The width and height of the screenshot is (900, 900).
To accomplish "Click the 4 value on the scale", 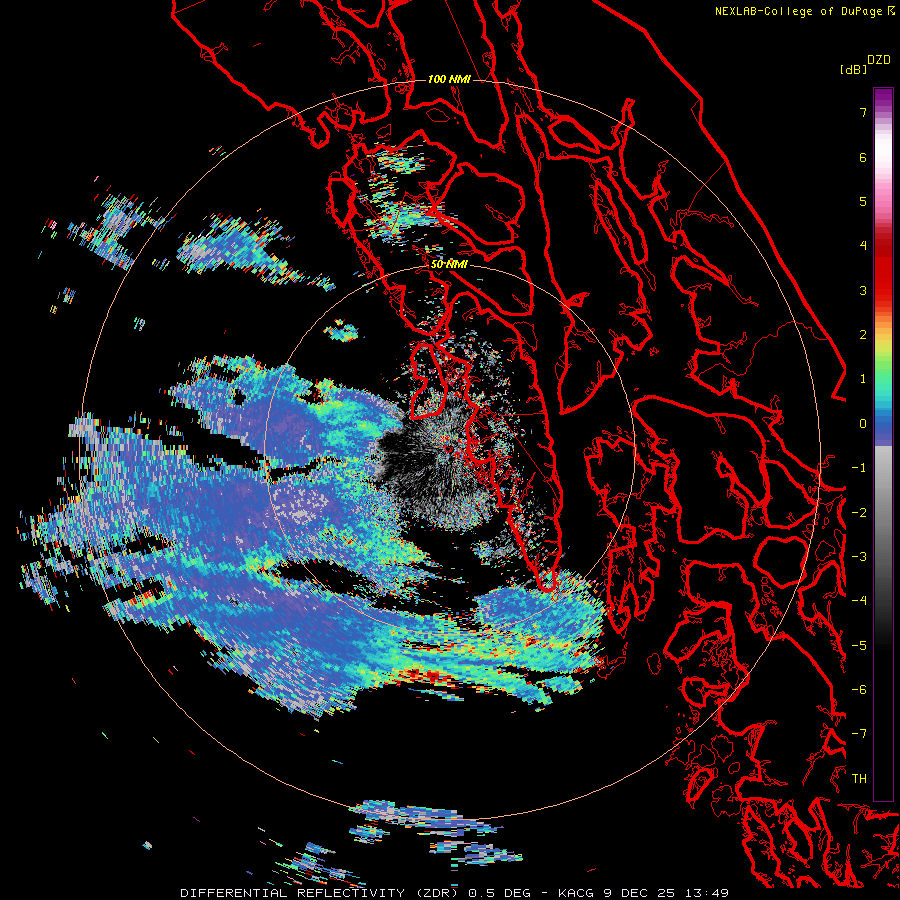I will 863,246.
